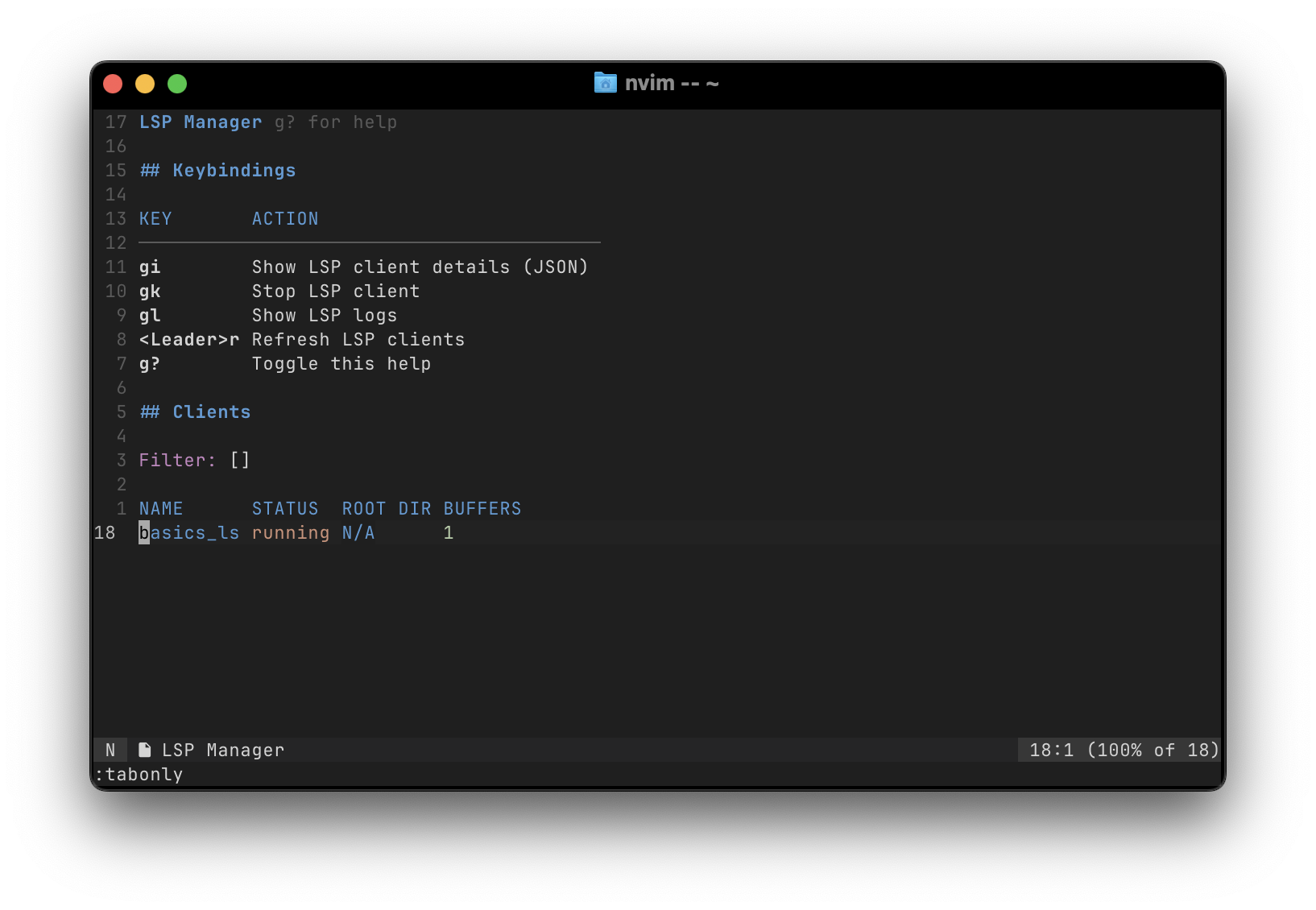1316x910 pixels.
Task: Click the 'Filter:' label
Action: click(178, 460)
